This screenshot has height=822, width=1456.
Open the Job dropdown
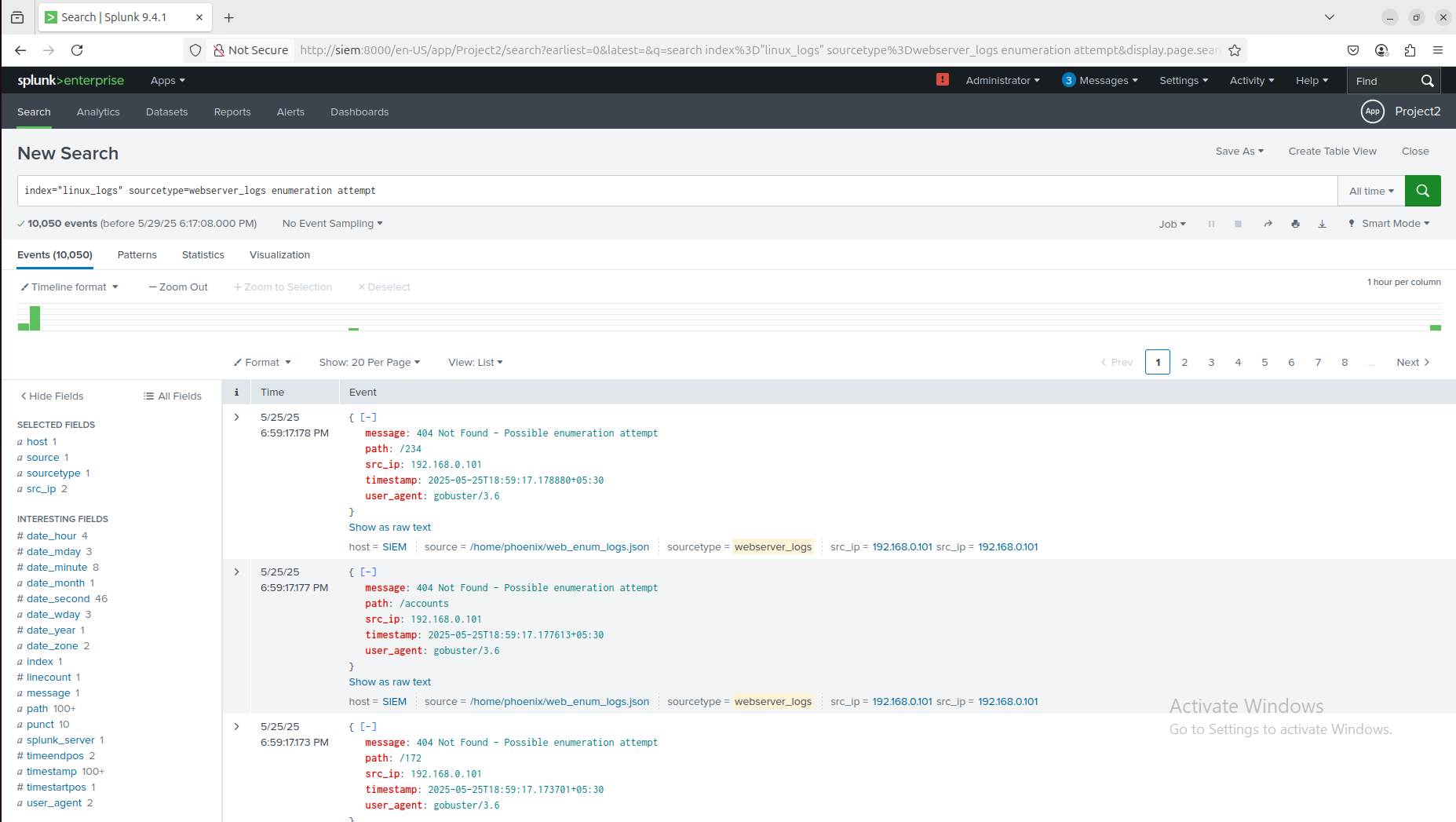click(1173, 224)
